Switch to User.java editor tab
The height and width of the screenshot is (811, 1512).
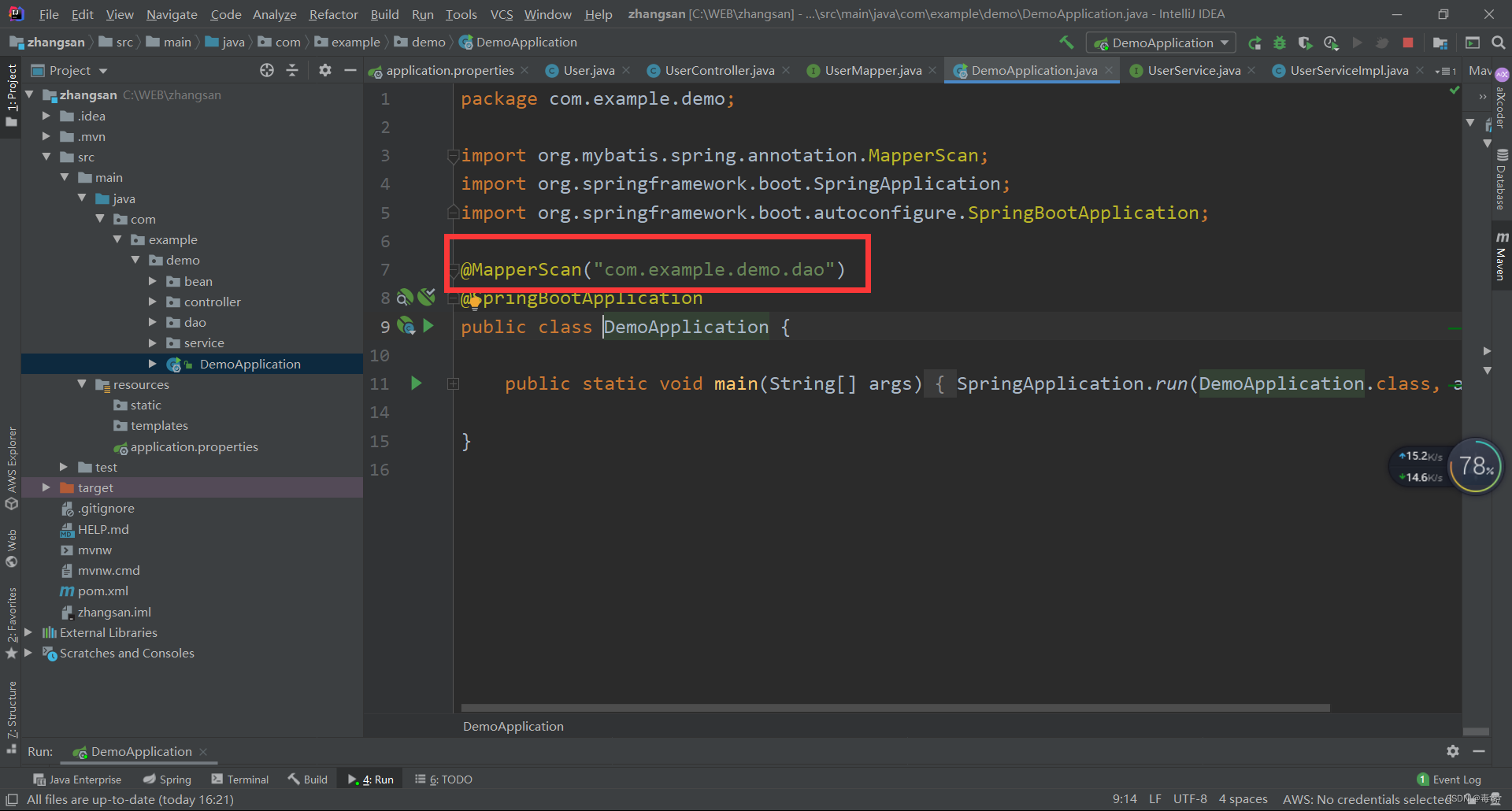(588, 70)
